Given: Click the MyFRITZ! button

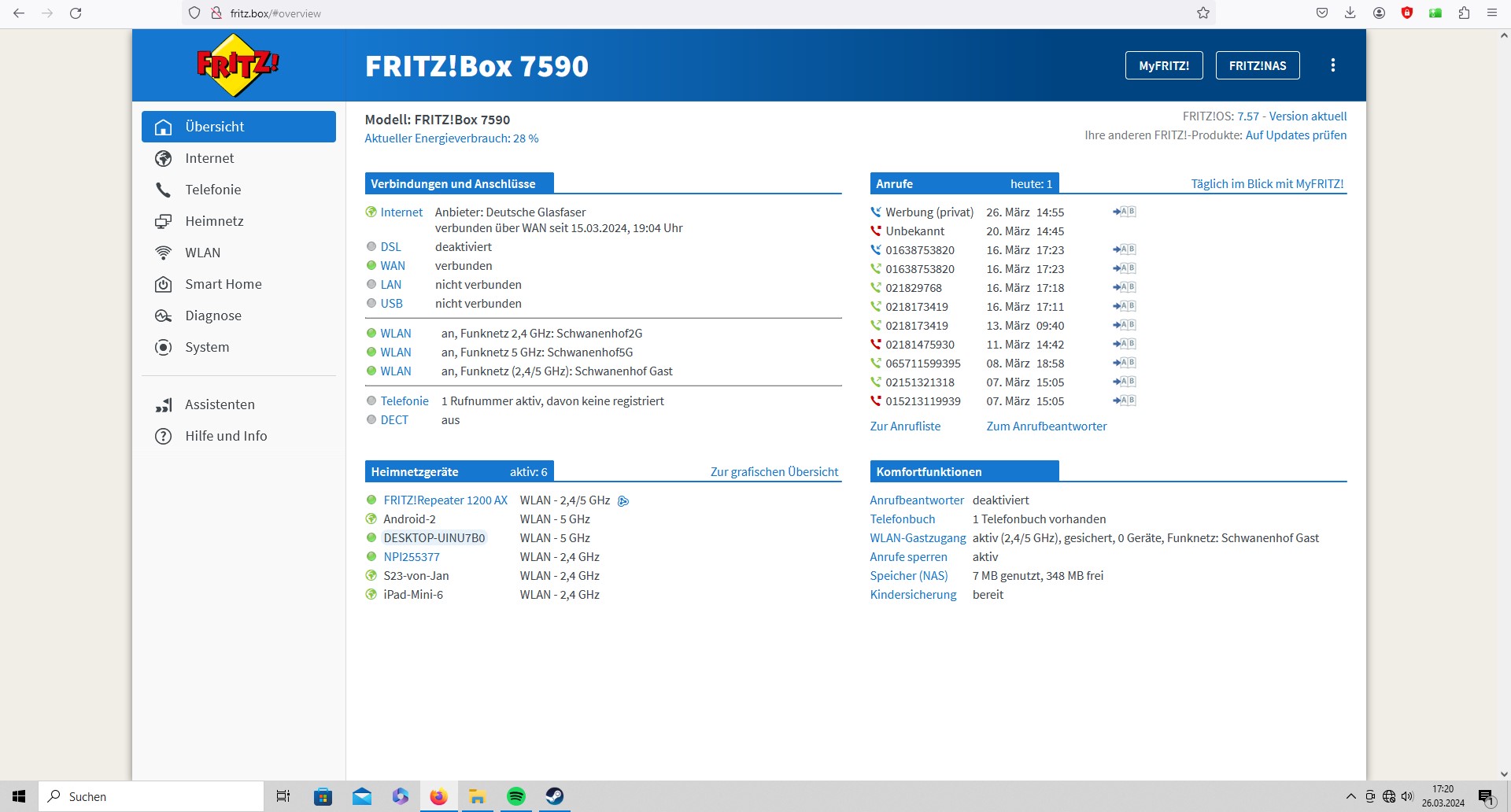Looking at the screenshot, I should 1164,65.
